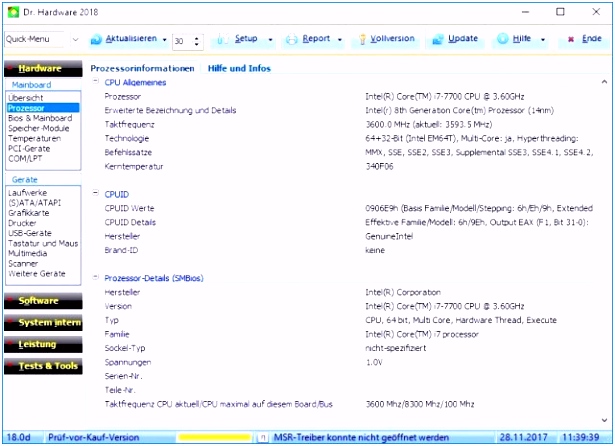Open the Software category
This screenshot has width=615, height=446.
[x=43, y=301]
